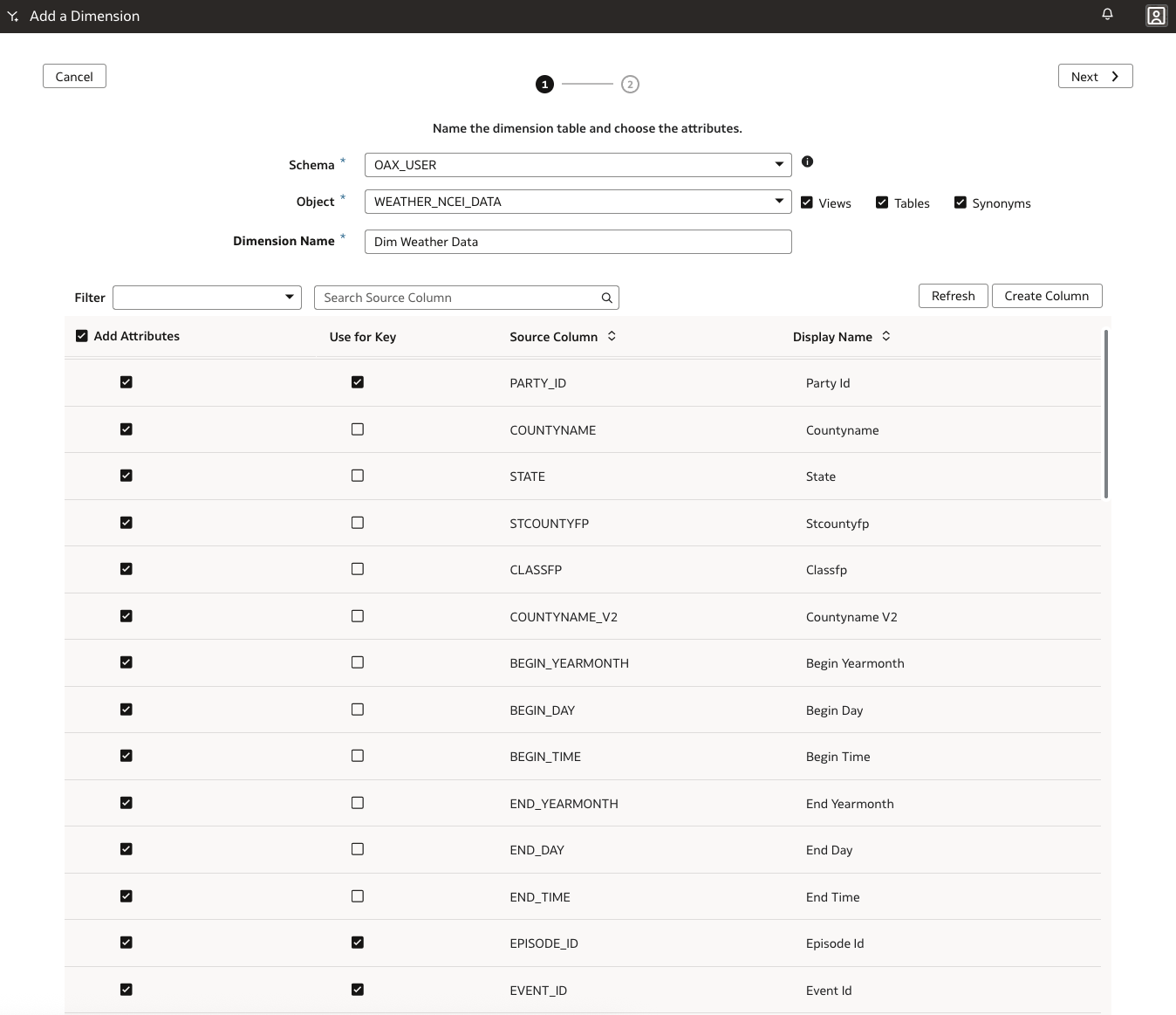Uncheck Synonyms checkbox
1176x1015 pixels.
[960, 202]
